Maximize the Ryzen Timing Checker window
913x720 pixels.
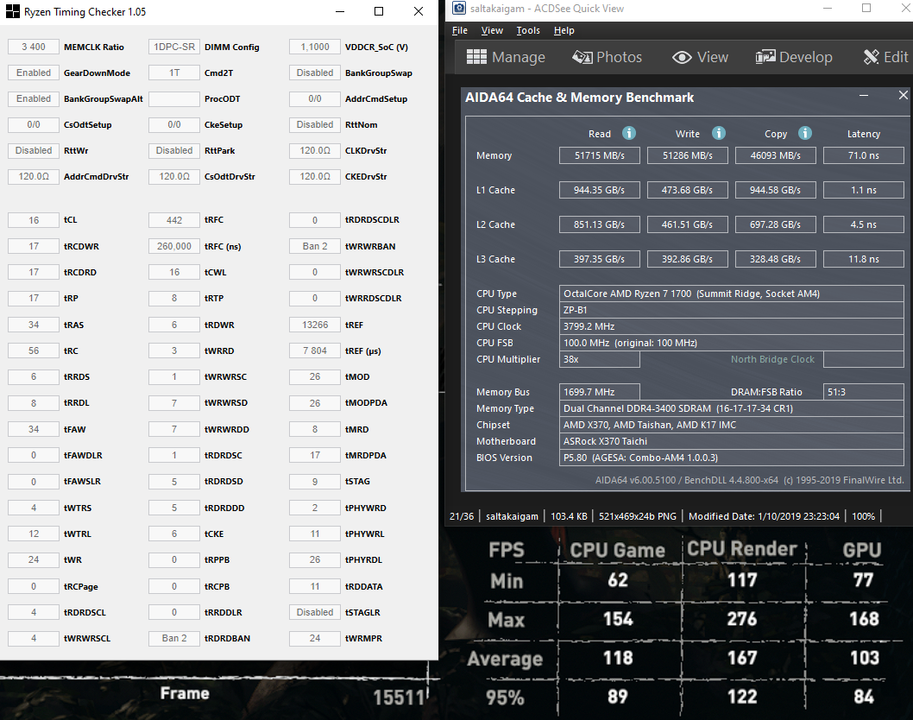click(378, 12)
